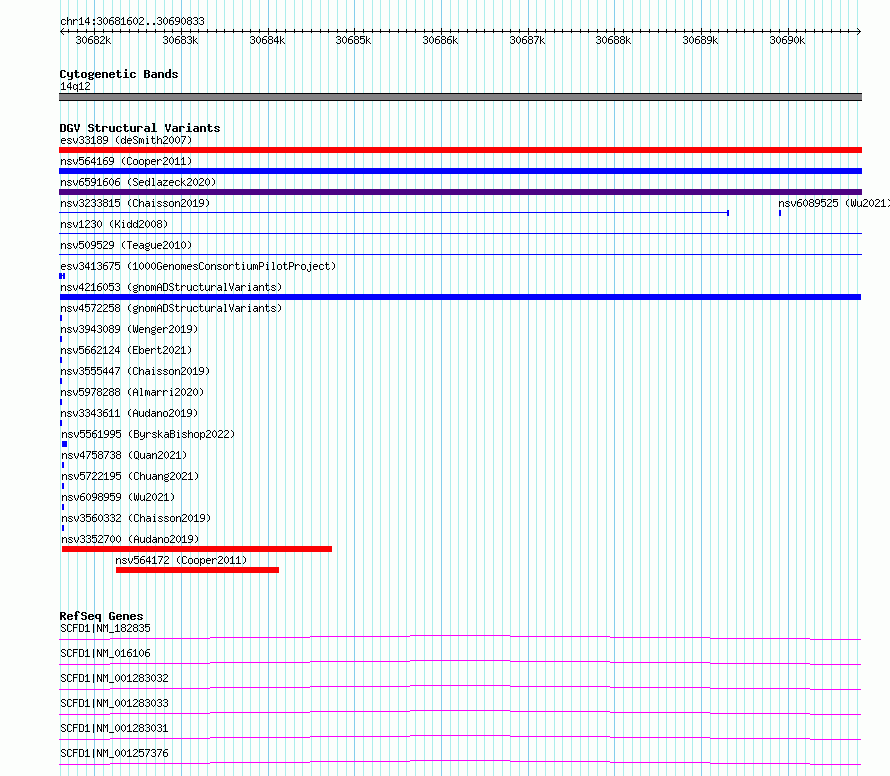Click the nsv4216053 gnomAD blue variant bar

click(x=460, y=297)
